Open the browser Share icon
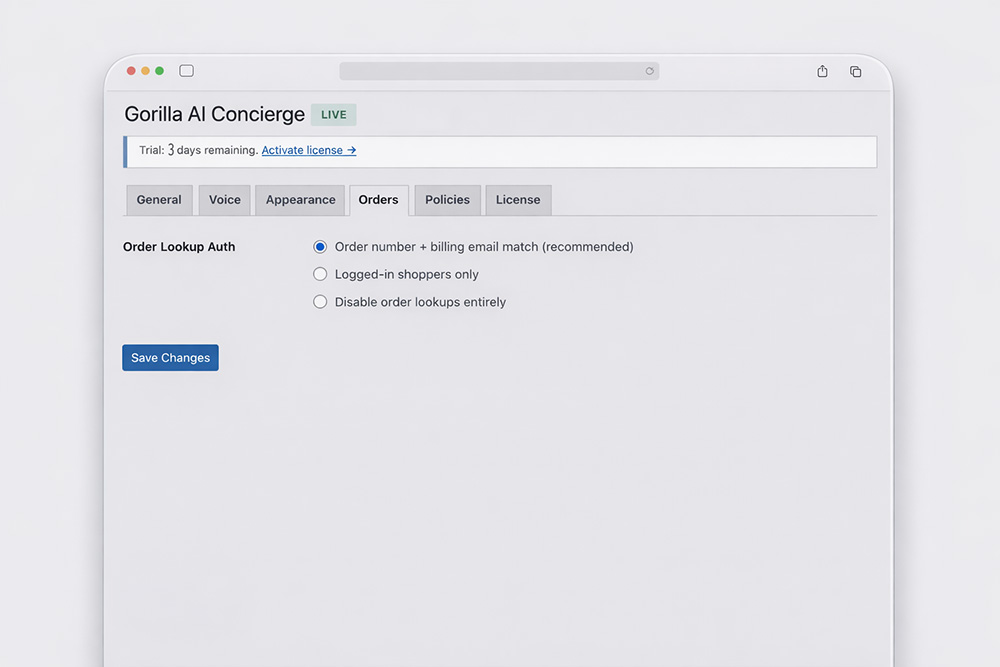The height and width of the screenshot is (667, 1000). [822, 71]
